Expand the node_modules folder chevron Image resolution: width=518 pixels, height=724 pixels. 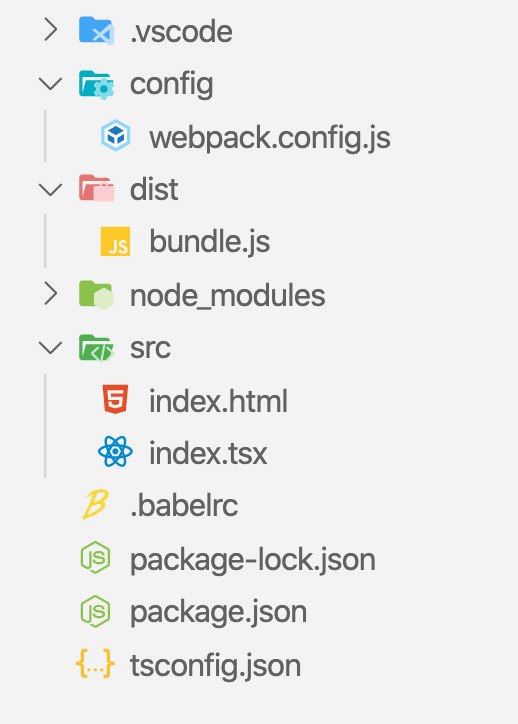[x=51, y=295]
